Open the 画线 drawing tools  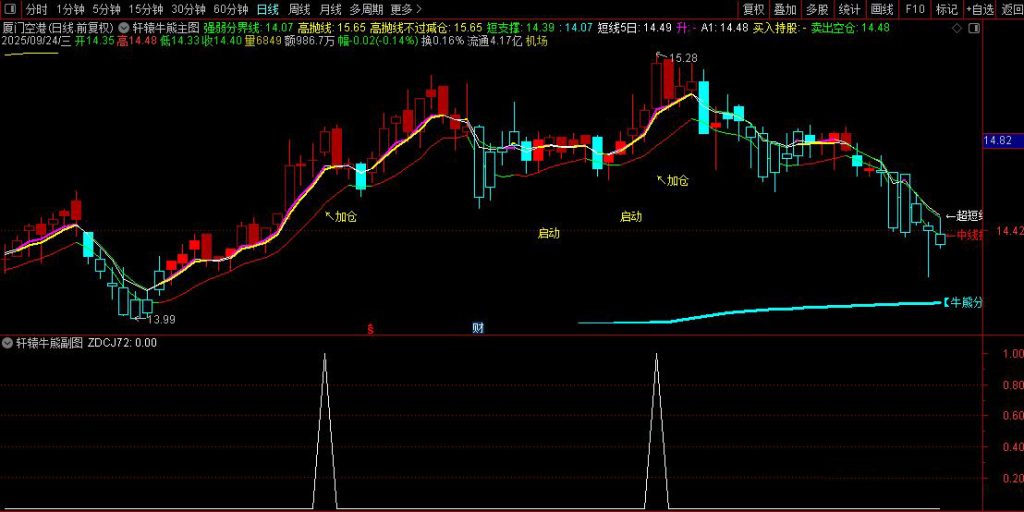(881, 9)
